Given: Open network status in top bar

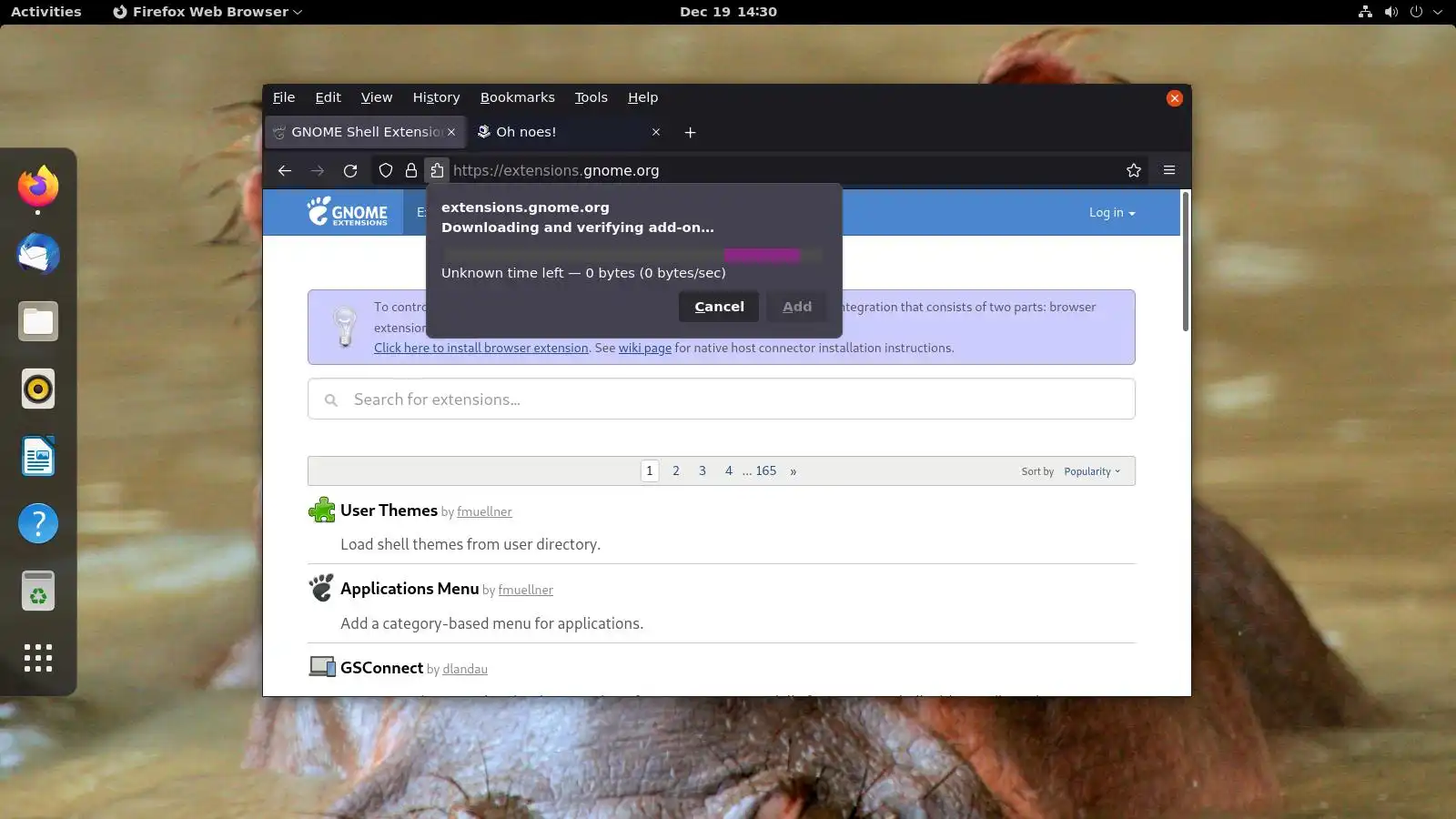Looking at the screenshot, I should 1365,12.
